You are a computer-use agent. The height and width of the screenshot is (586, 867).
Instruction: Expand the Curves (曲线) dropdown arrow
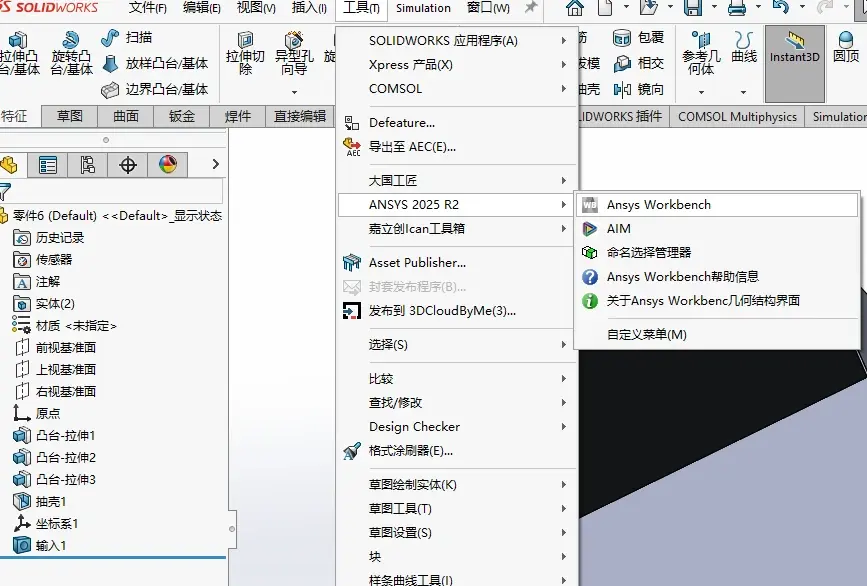tap(744, 92)
